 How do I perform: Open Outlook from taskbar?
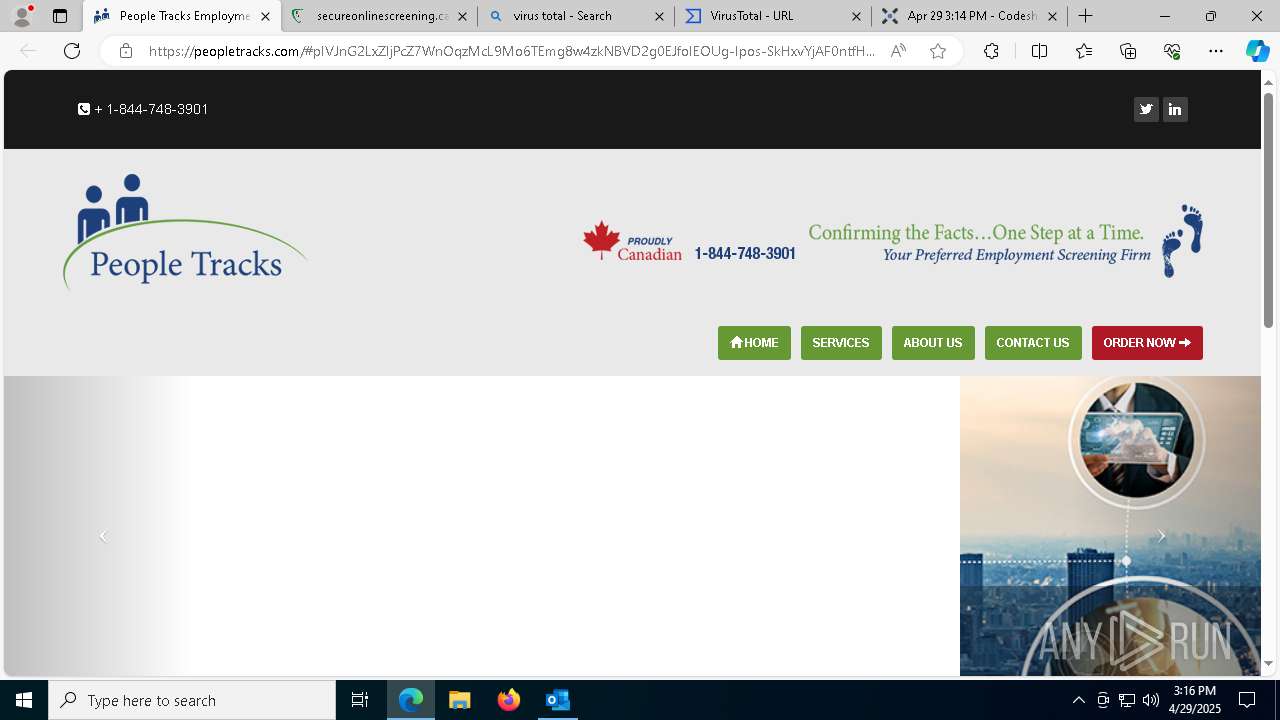coord(557,700)
